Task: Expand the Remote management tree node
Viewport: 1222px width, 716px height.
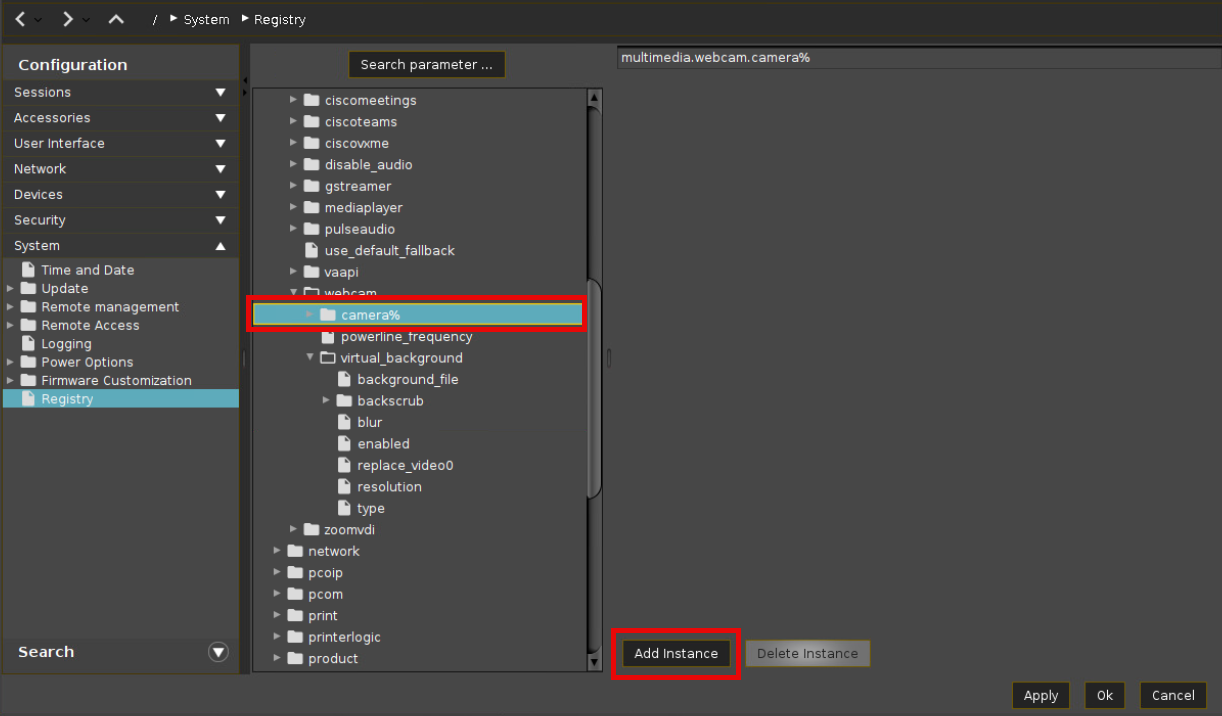Action: (11, 307)
